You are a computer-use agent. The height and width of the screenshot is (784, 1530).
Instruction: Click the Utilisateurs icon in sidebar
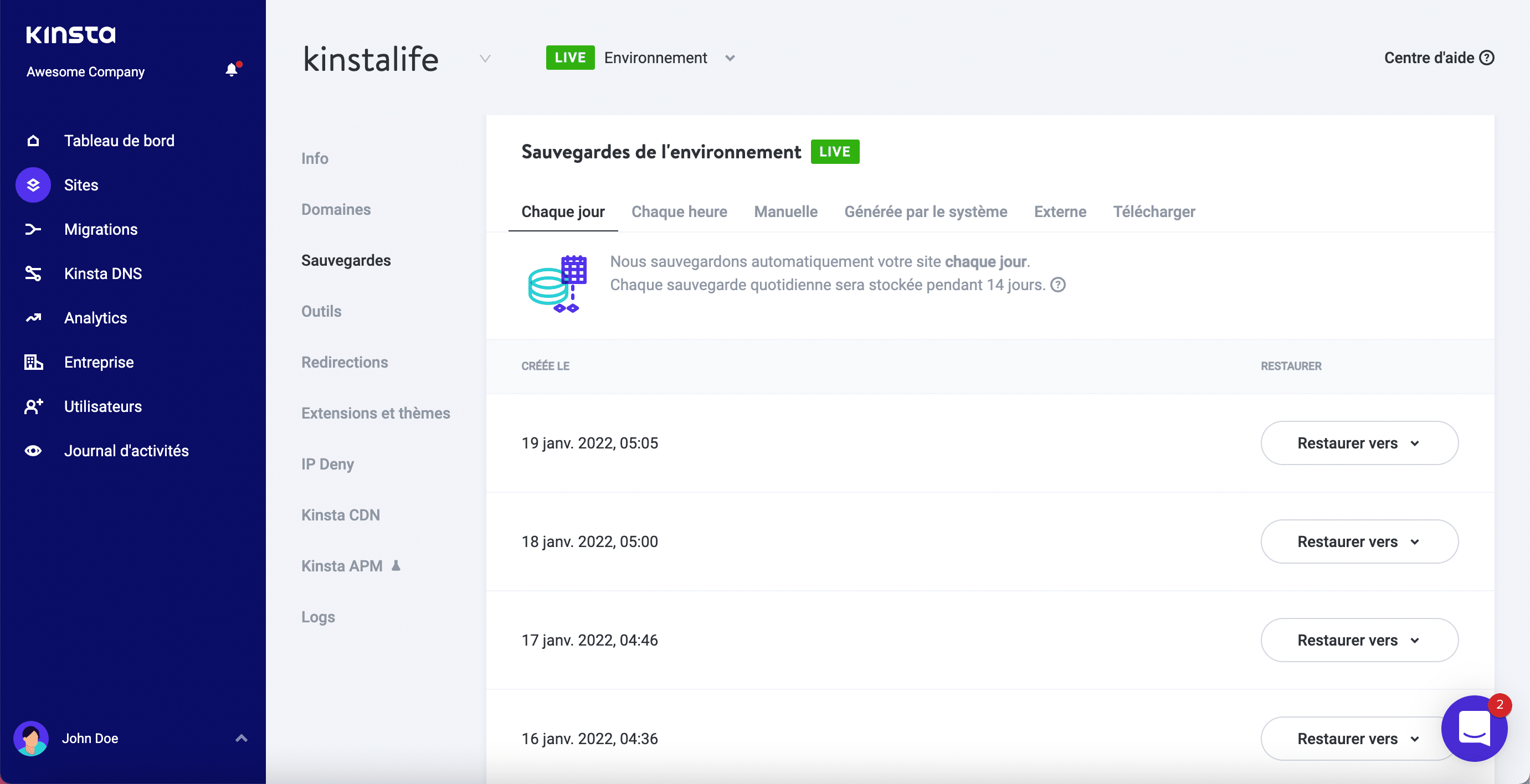click(34, 405)
